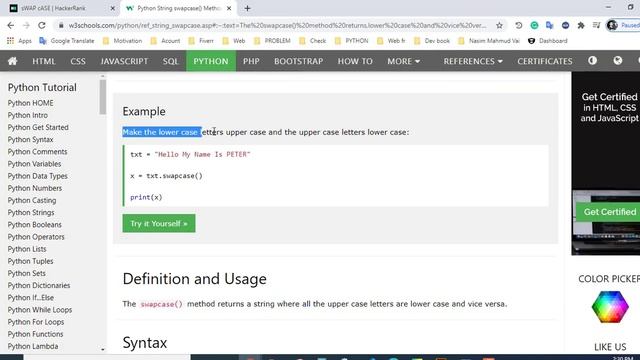Select the PYTHON menu item
The width and height of the screenshot is (640, 360).
pyautogui.click(x=211, y=61)
